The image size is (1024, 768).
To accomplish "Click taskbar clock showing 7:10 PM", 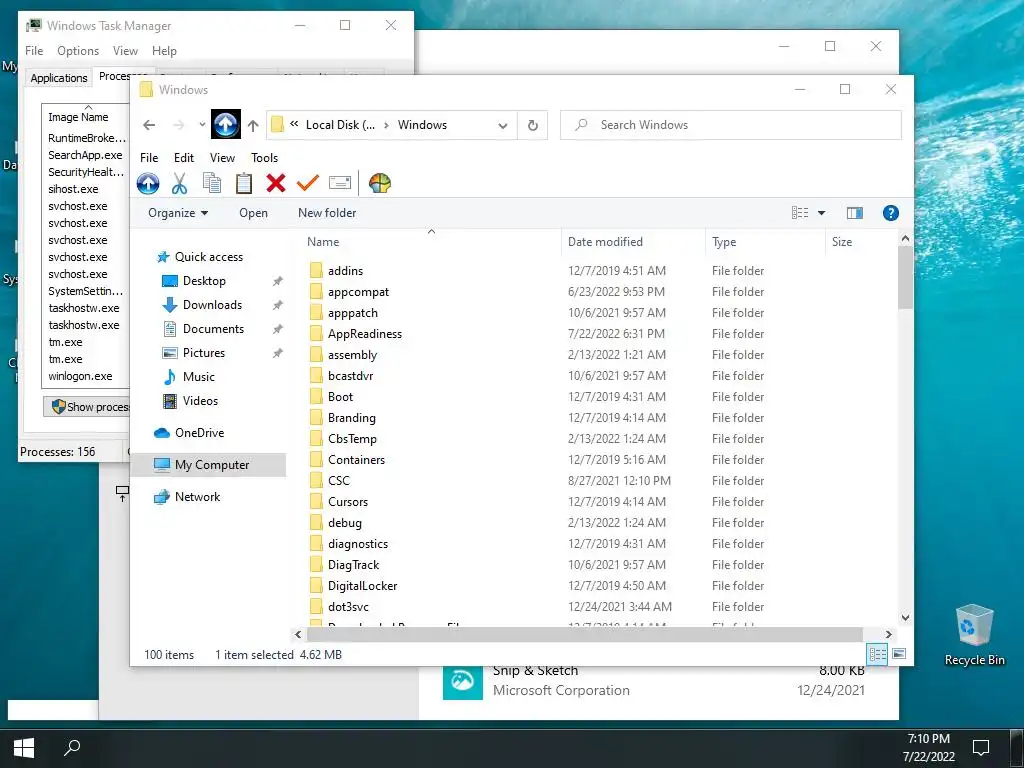I will coord(929,748).
